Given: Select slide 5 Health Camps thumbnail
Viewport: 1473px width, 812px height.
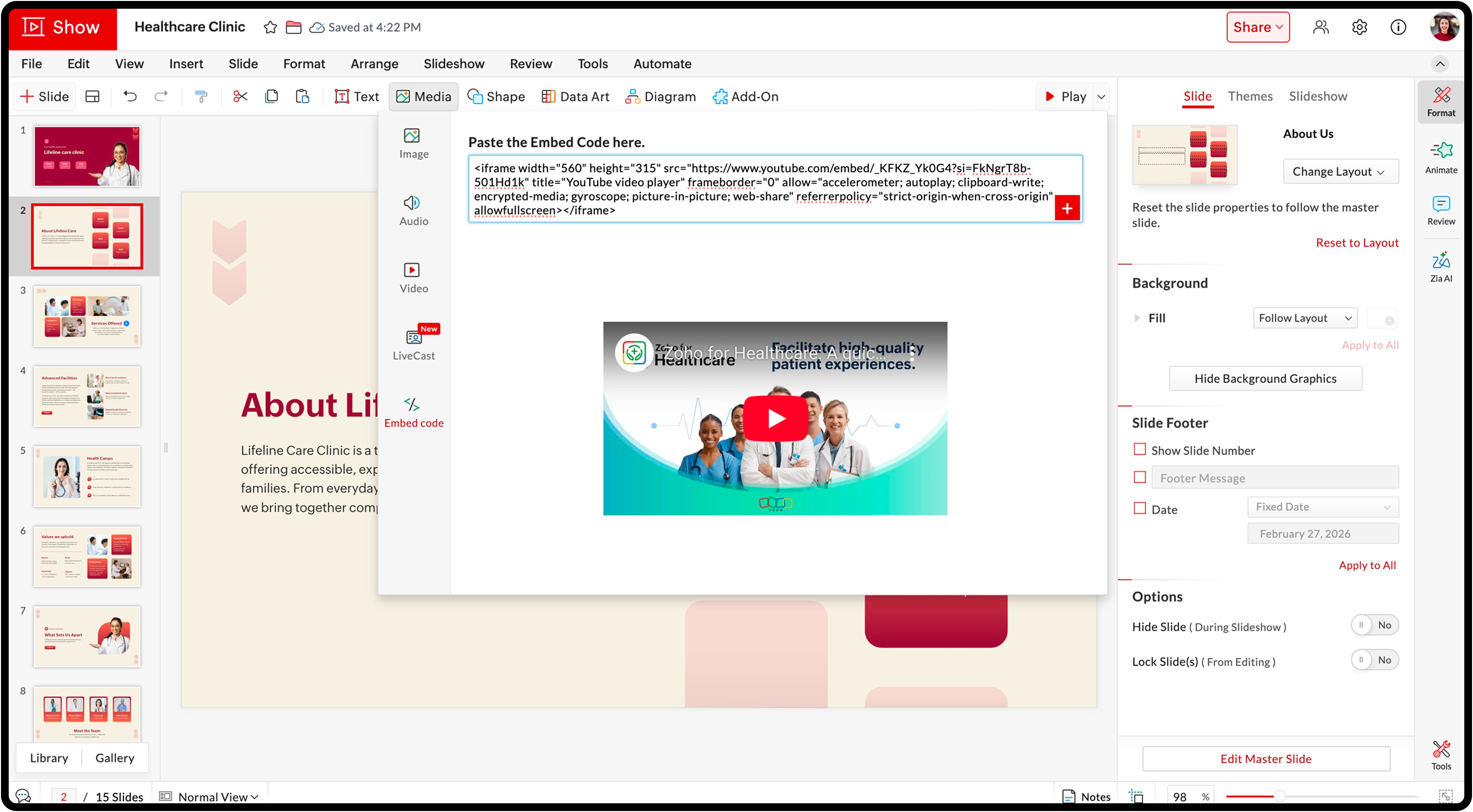Looking at the screenshot, I should 87,476.
